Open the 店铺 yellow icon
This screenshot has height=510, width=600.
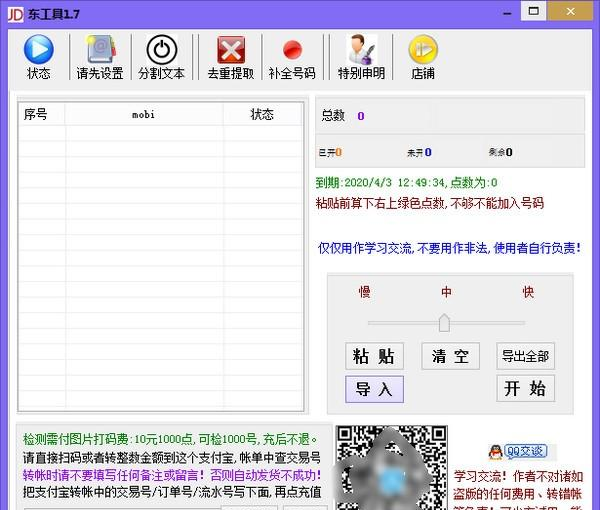(423, 49)
